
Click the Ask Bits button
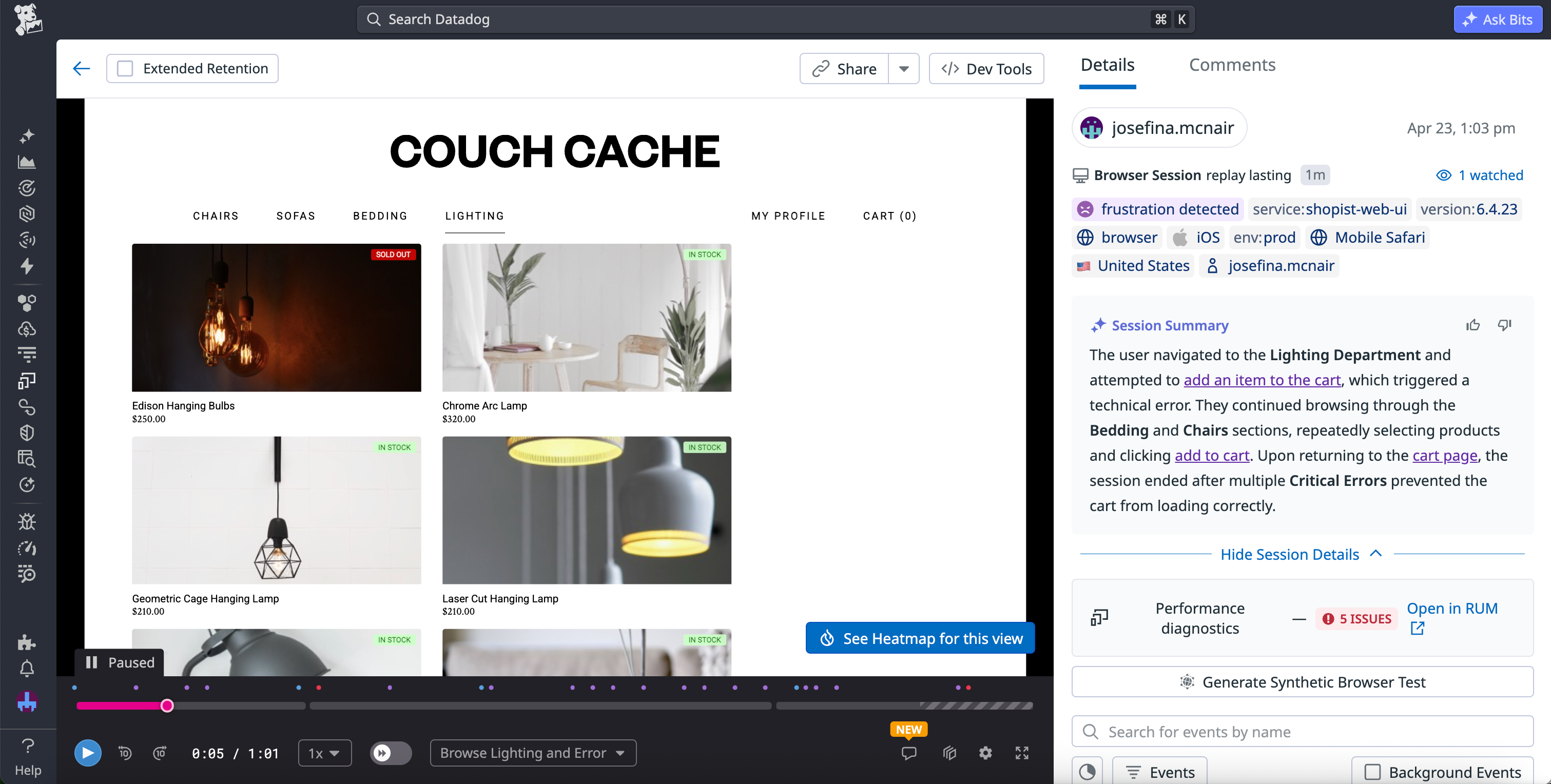[x=1498, y=19]
